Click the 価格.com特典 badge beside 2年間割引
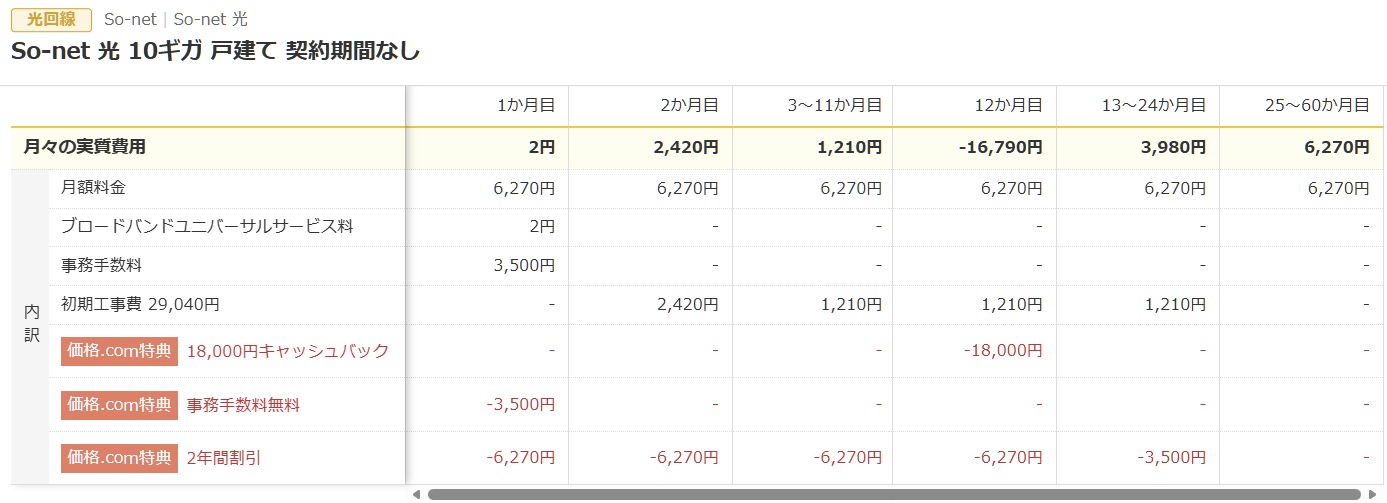Screen dimensions: 1387x503 point(119,458)
